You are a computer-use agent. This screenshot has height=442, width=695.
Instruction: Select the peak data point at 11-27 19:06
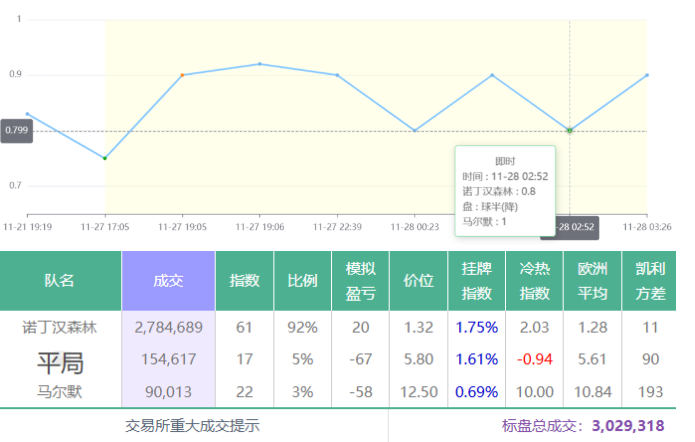point(260,64)
